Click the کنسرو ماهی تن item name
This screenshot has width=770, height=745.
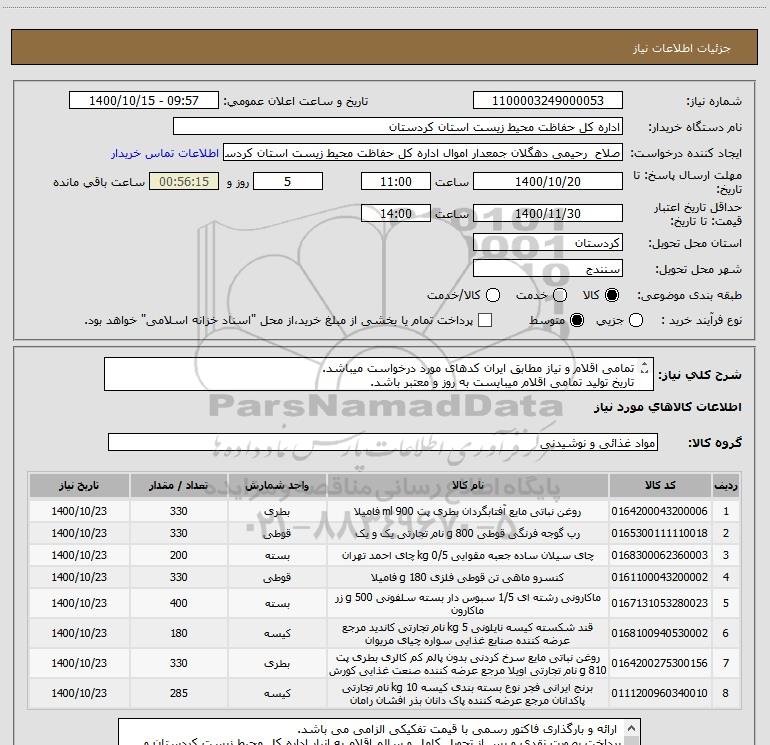(468, 577)
